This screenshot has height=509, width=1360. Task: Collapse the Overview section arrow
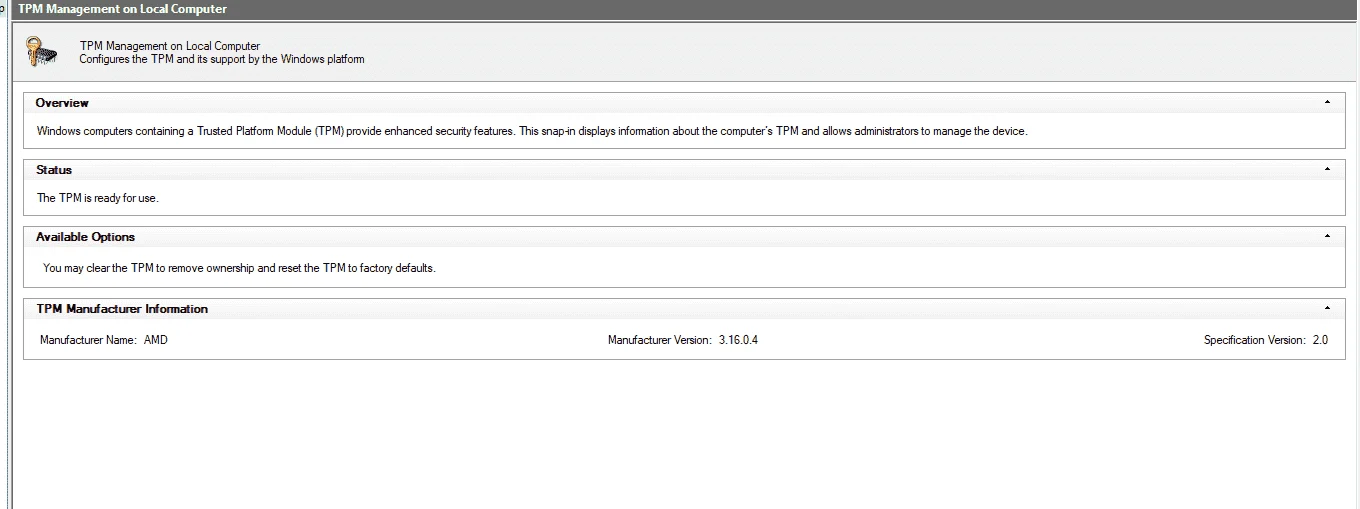point(1327,102)
